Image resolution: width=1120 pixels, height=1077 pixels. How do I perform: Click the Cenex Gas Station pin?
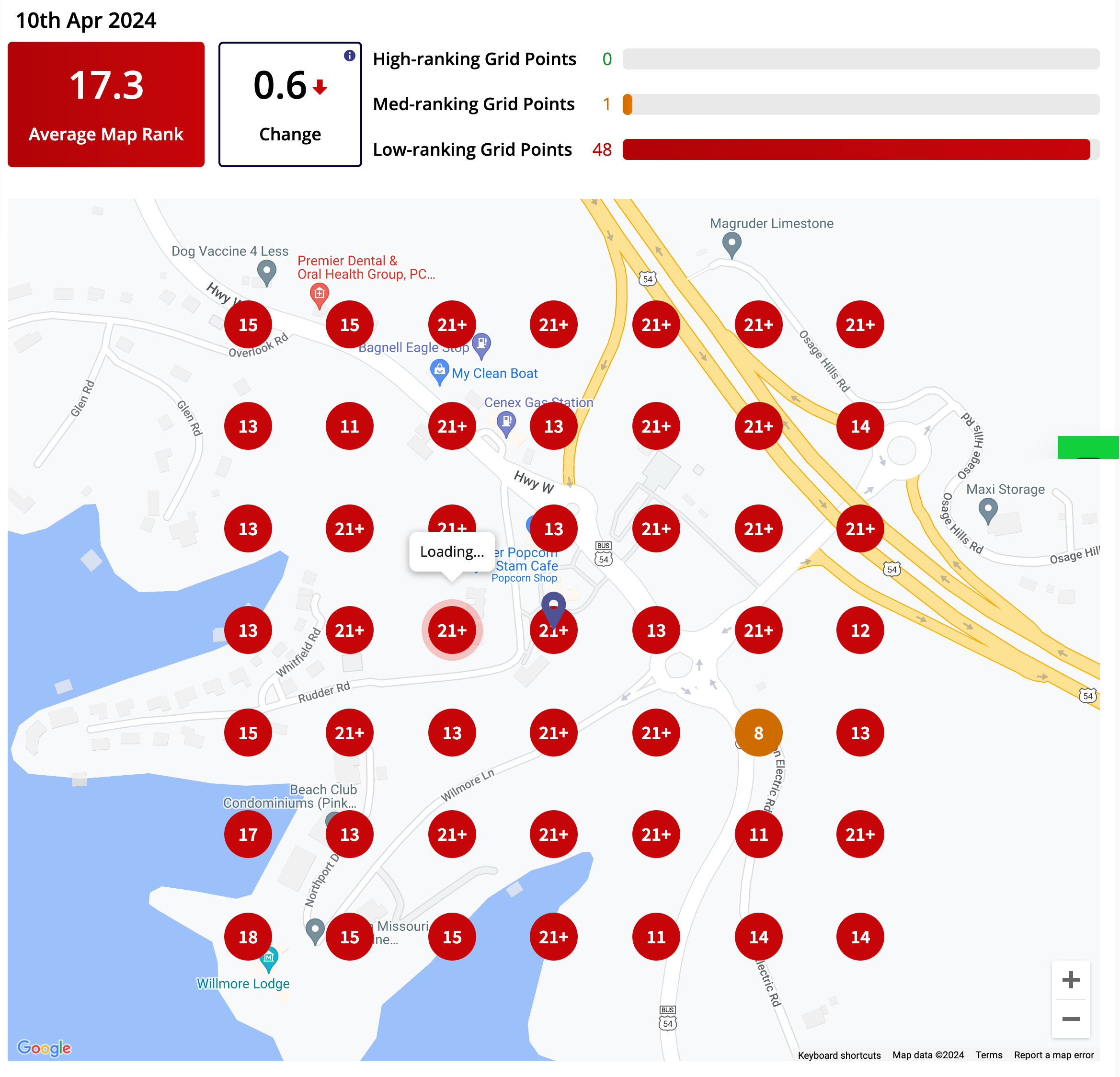pyautogui.click(x=506, y=425)
